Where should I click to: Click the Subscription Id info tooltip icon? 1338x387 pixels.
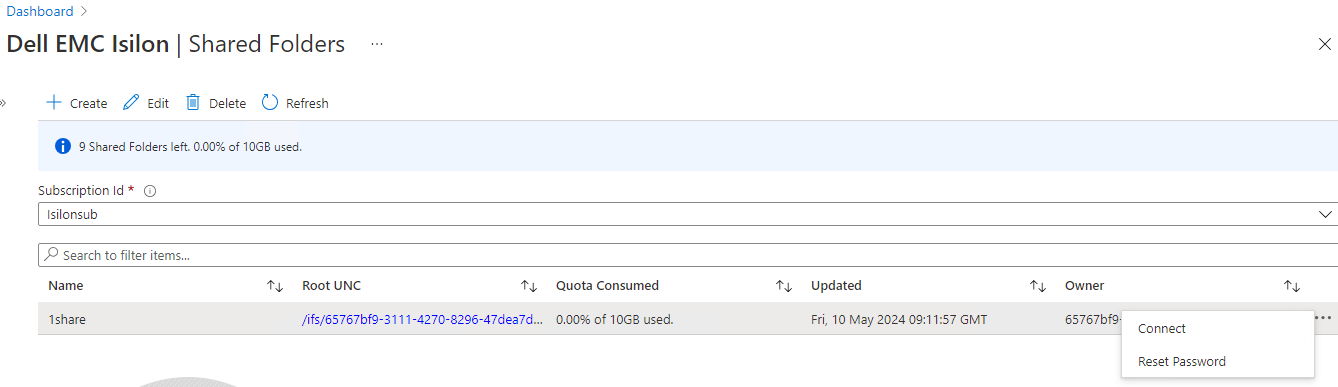[x=150, y=191]
